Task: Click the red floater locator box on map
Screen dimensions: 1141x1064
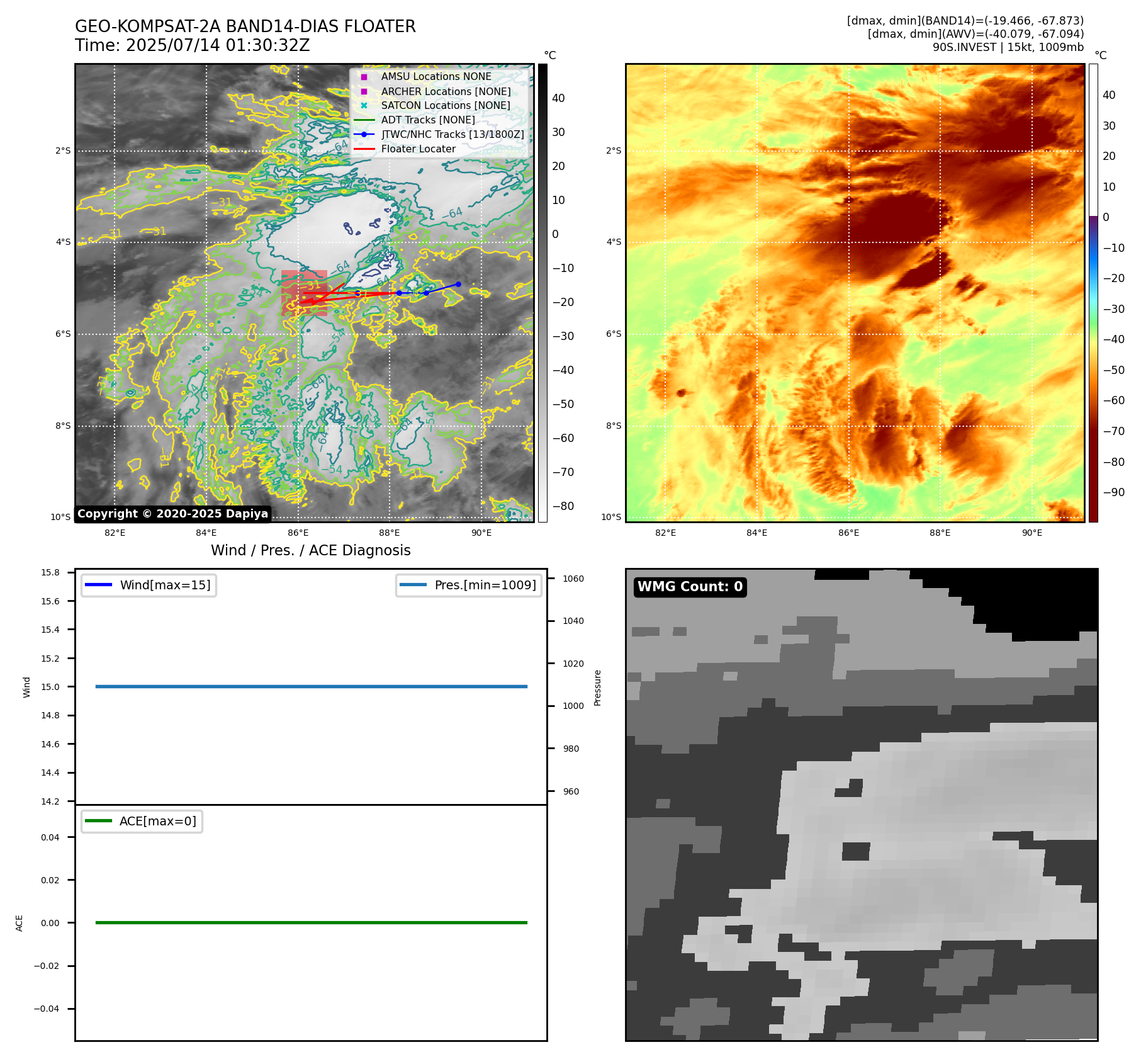Action: click(304, 293)
